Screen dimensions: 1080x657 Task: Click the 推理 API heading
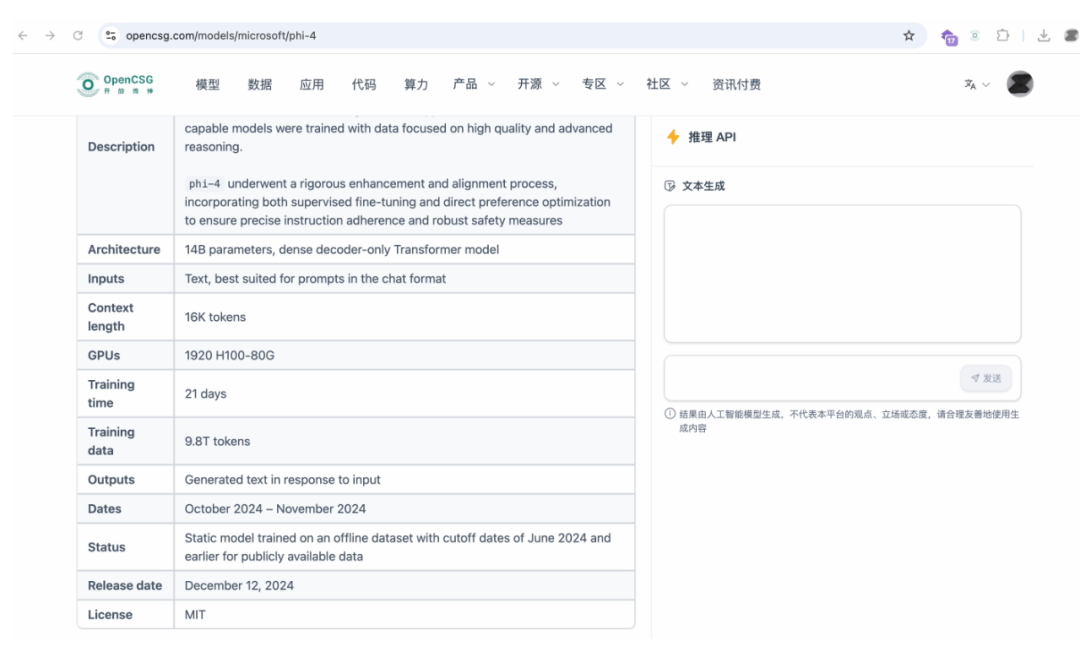712,137
